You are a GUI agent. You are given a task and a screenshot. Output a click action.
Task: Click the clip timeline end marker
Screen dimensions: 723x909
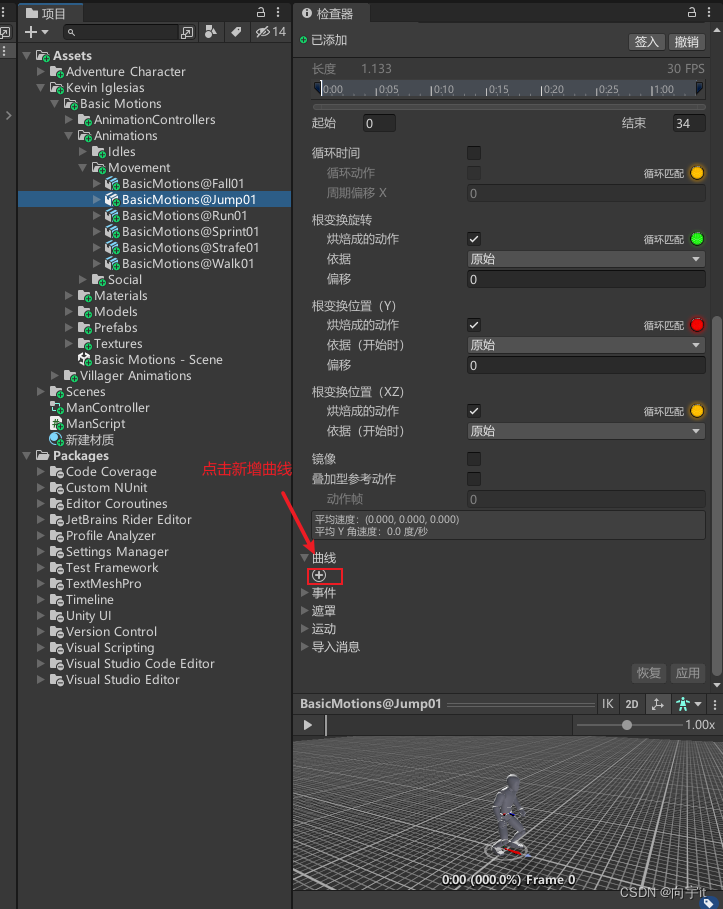click(700, 89)
